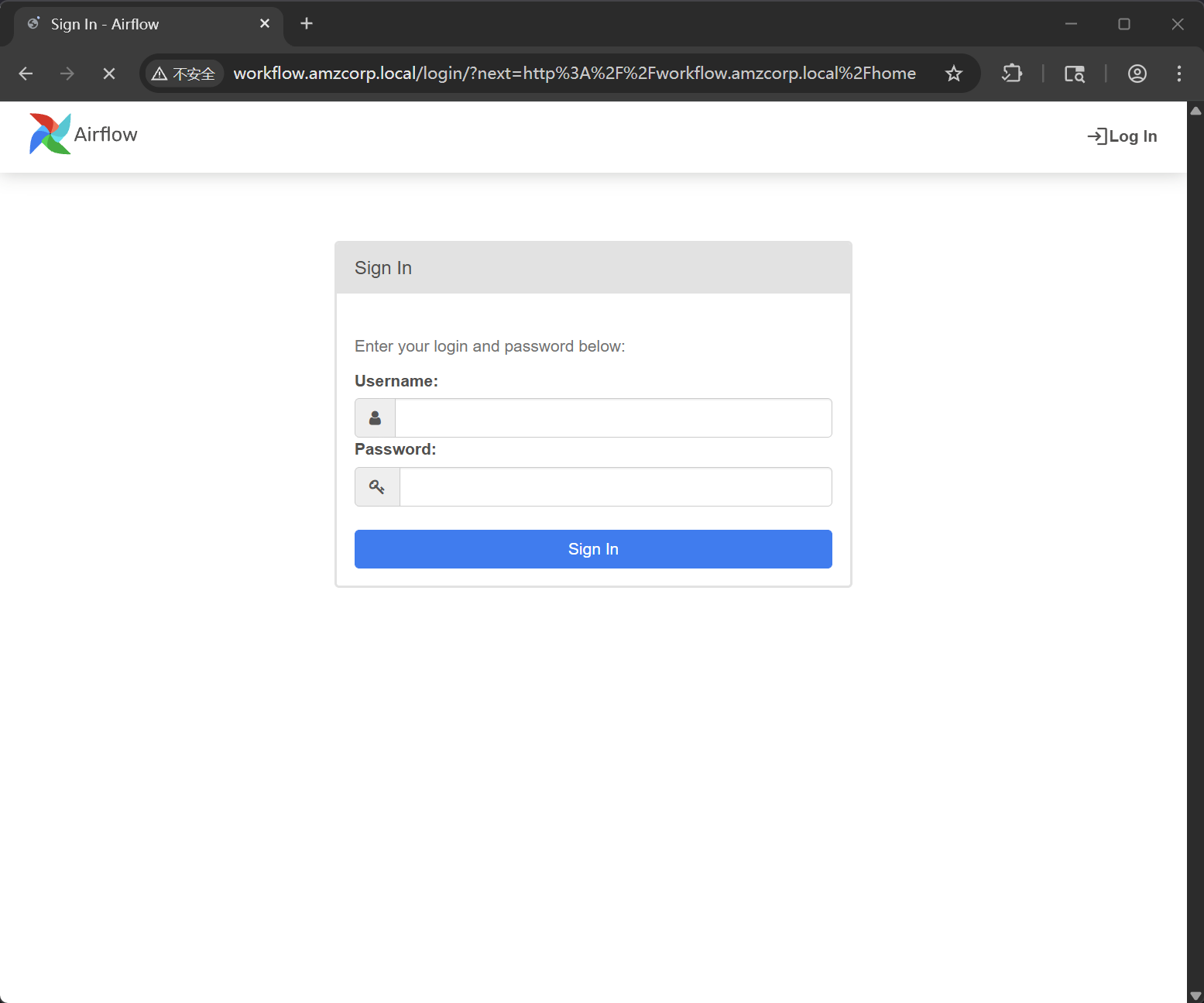Bookmark this page with the star icon

(x=953, y=74)
